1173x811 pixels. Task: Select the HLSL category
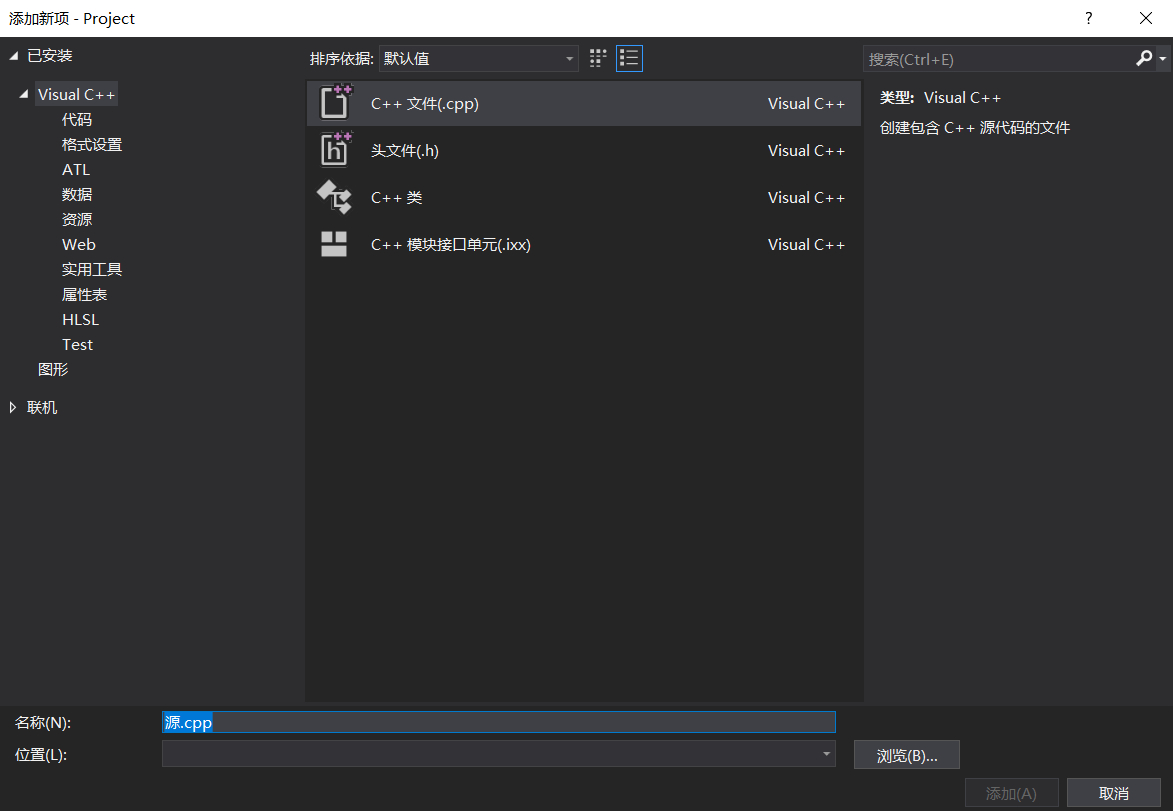[x=80, y=319]
